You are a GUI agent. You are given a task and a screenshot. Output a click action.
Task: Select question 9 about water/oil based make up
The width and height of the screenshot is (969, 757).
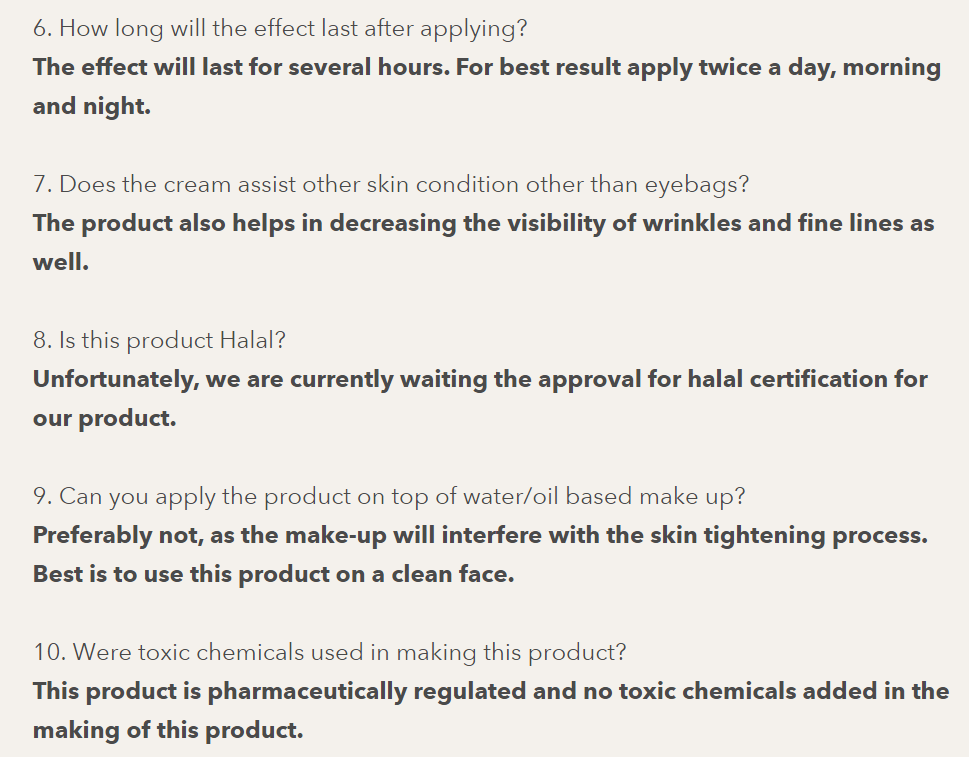(x=389, y=496)
